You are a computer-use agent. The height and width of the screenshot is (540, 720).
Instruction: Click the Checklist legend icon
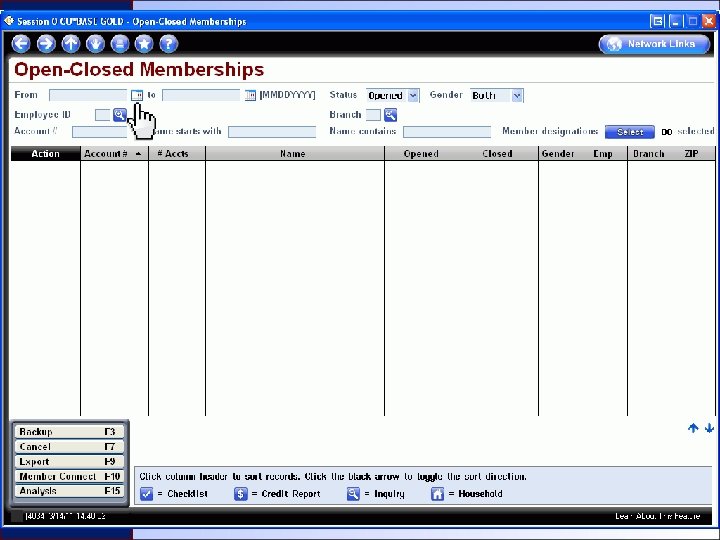click(x=146, y=494)
